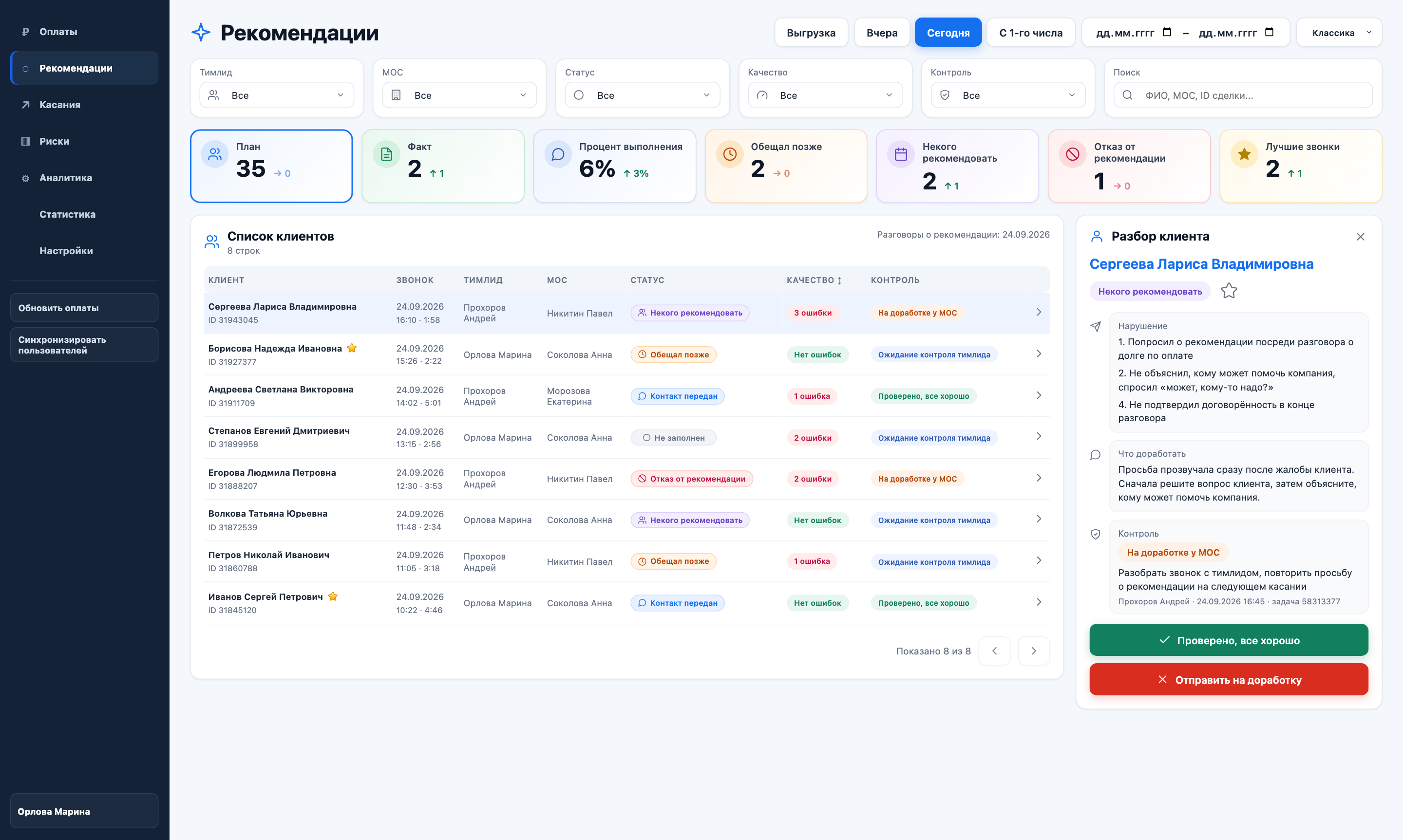Expand the Статус filter dropdown

[642, 95]
